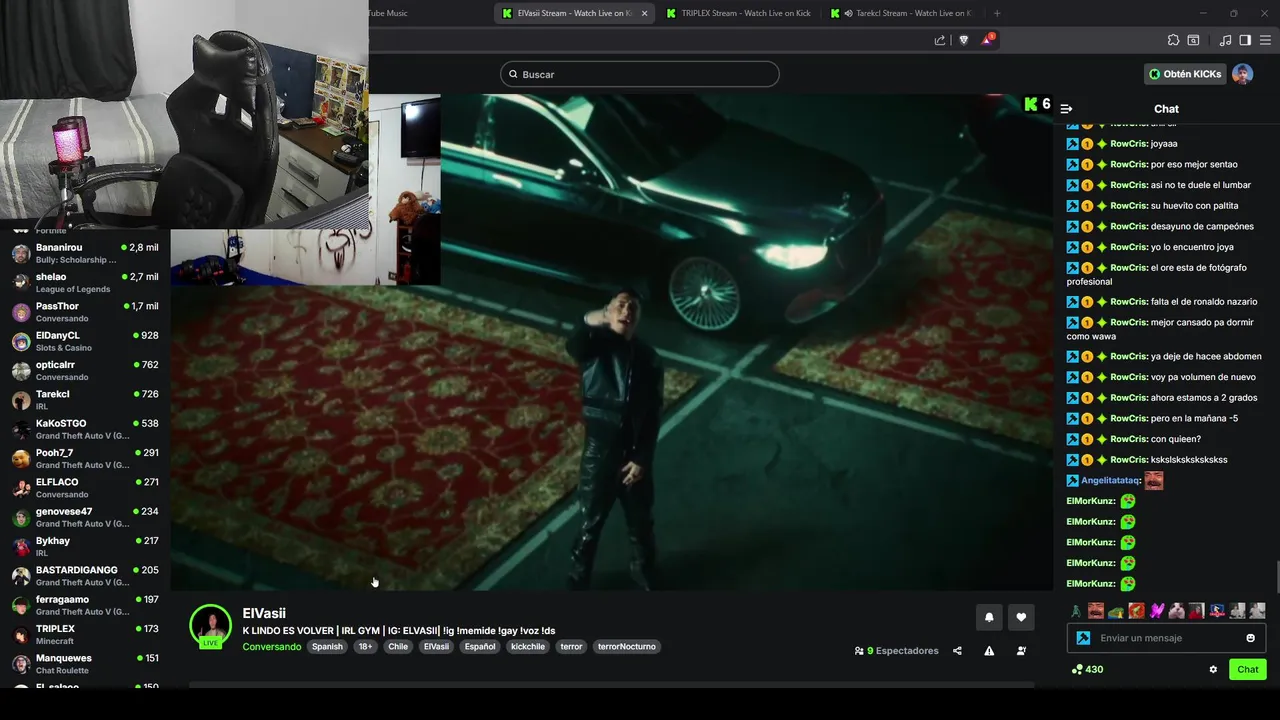Click the browser share page icon
Screen dimensions: 1280x720
pyautogui.click(x=940, y=40)
